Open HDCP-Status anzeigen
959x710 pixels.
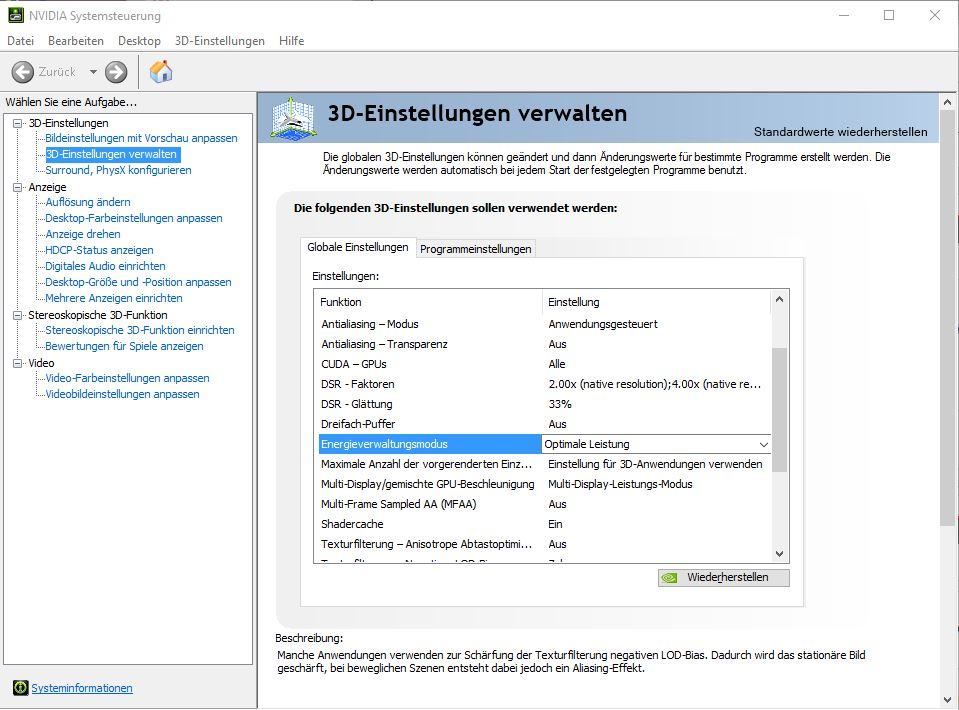99,250
